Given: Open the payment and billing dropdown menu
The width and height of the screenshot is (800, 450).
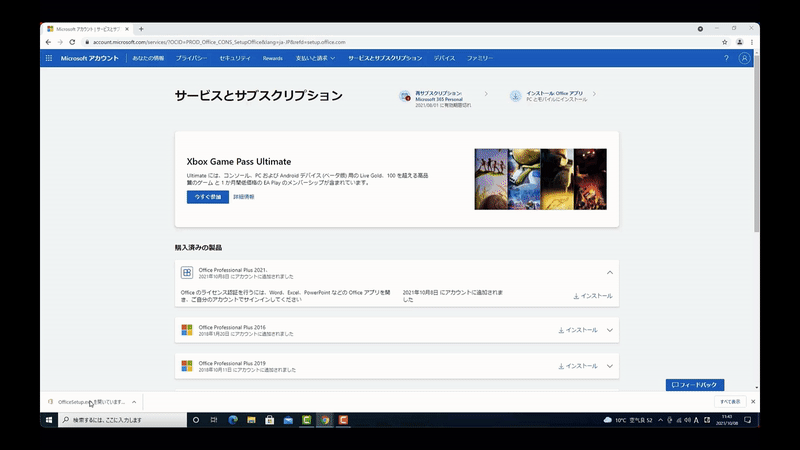Looking at the screenshot, I should 315,58.
